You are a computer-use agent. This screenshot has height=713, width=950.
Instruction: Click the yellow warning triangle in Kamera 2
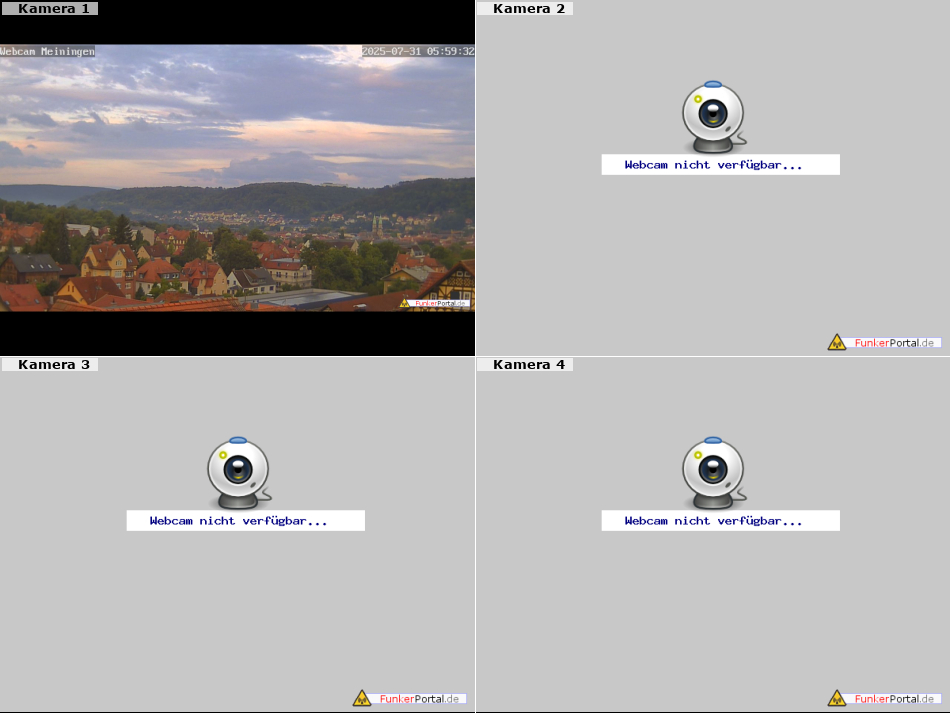(x=837, y=342)
